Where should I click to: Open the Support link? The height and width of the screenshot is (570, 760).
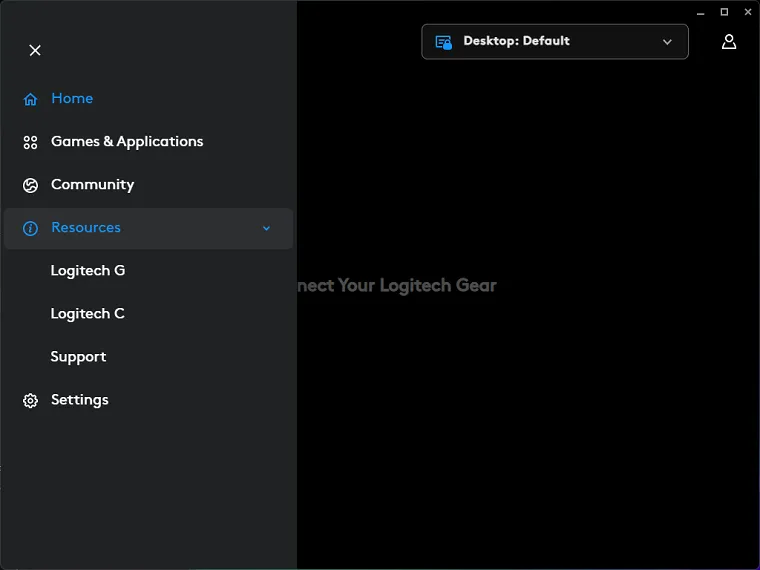(78, 357)
